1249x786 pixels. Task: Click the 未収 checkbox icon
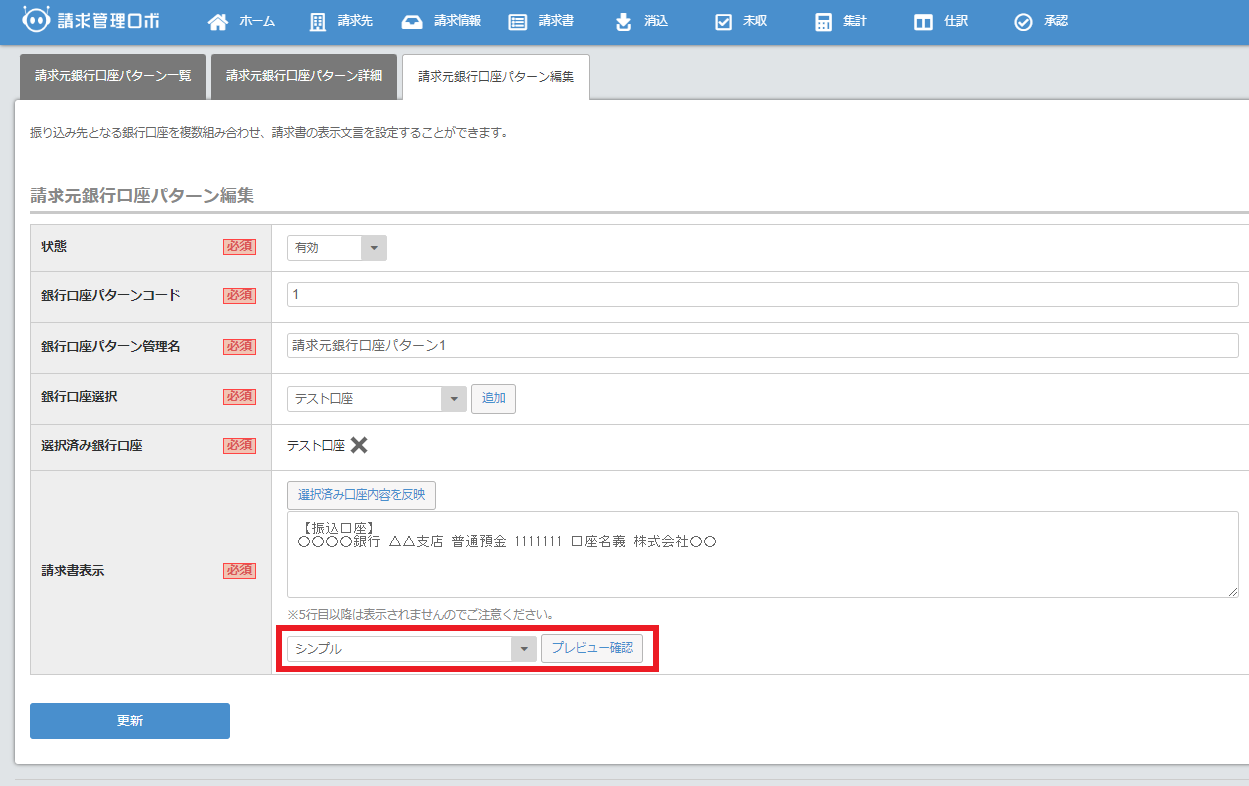(x=724, y=22)
